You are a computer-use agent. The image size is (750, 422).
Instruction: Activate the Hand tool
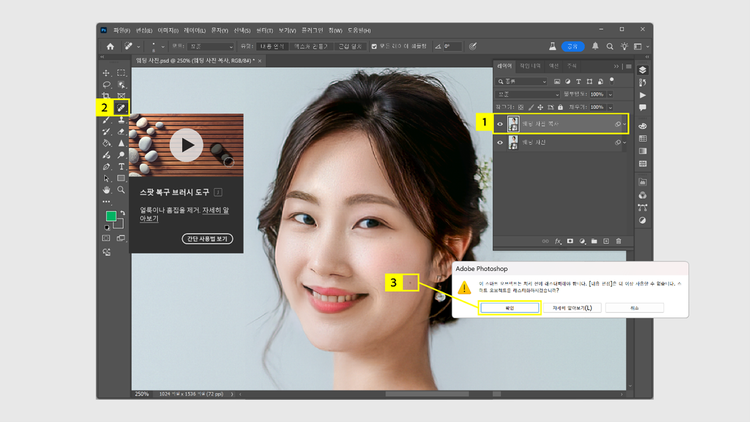[106, 189]
